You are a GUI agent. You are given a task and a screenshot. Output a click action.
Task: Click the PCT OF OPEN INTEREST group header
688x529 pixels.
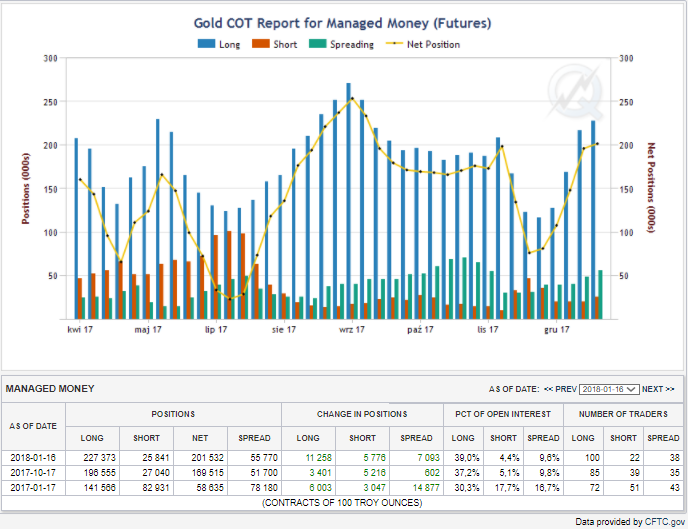pos(503,414)
